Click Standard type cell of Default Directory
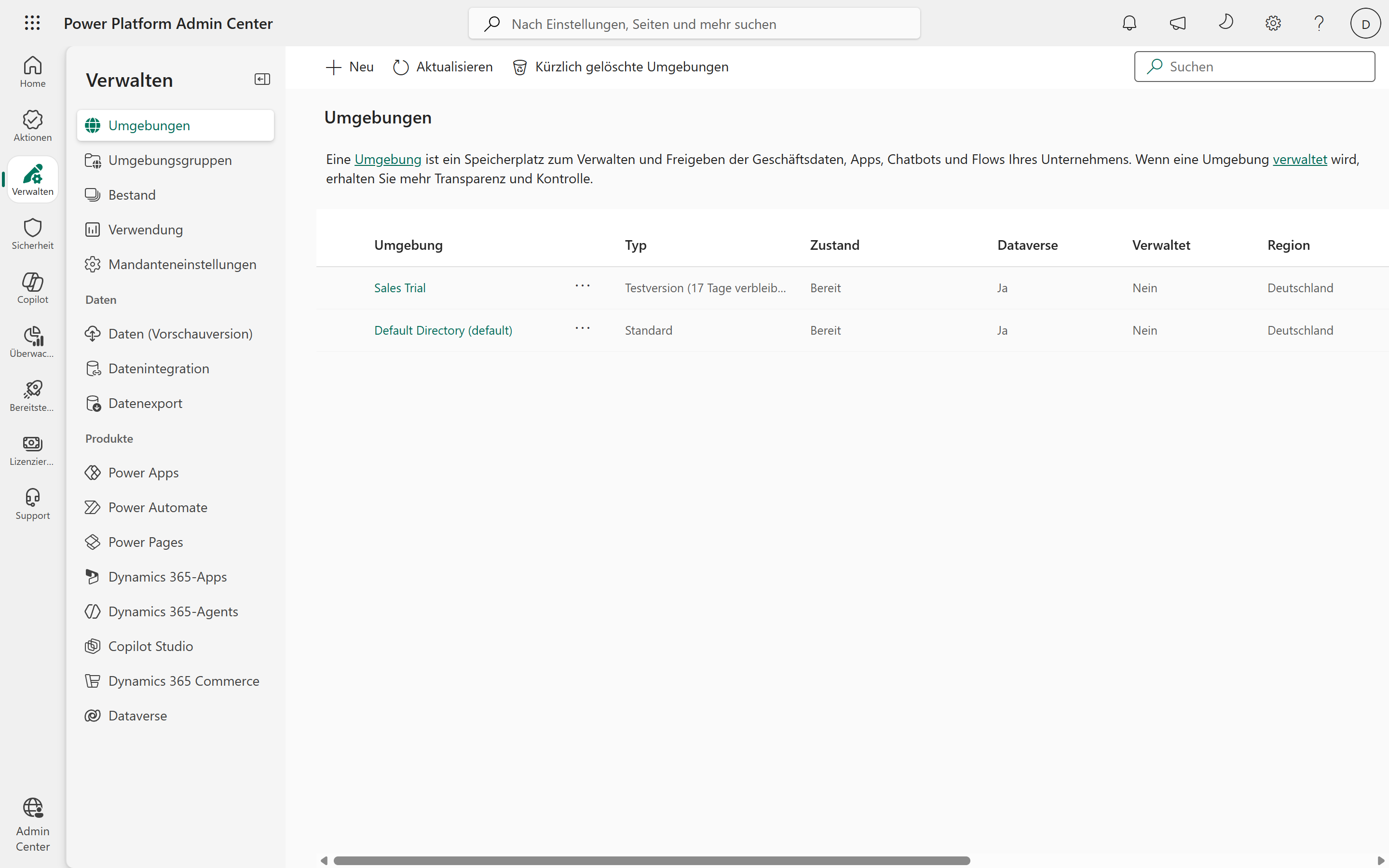This screenshot has height=868, width=1389. 648,330
